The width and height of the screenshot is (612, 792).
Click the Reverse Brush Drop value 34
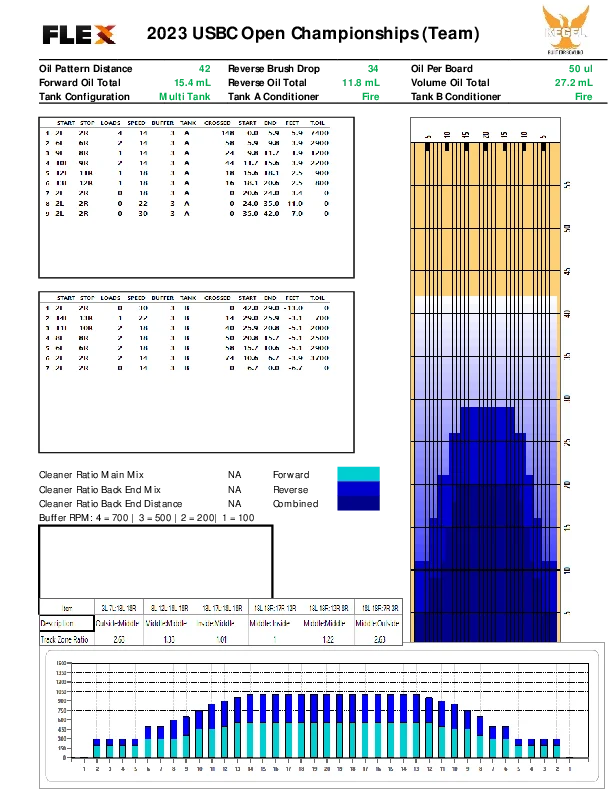373,69
